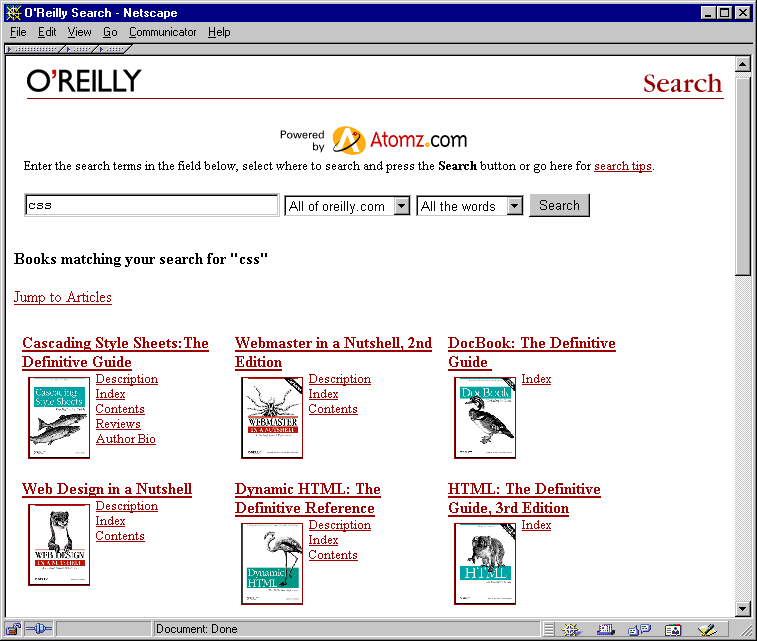Expand the first collapsed toolbar handle
This screenshot has height=641, width=757.
tap(34, 49)
